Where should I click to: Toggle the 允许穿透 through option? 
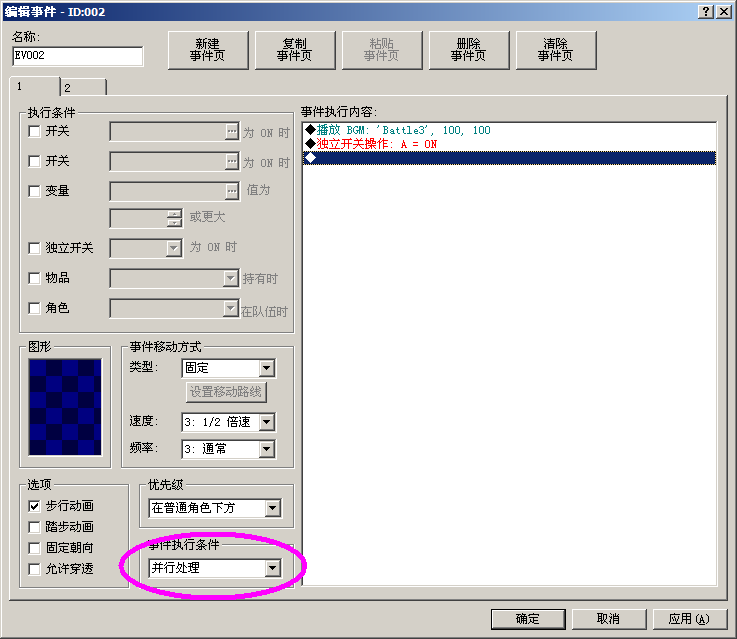[34, 569]
